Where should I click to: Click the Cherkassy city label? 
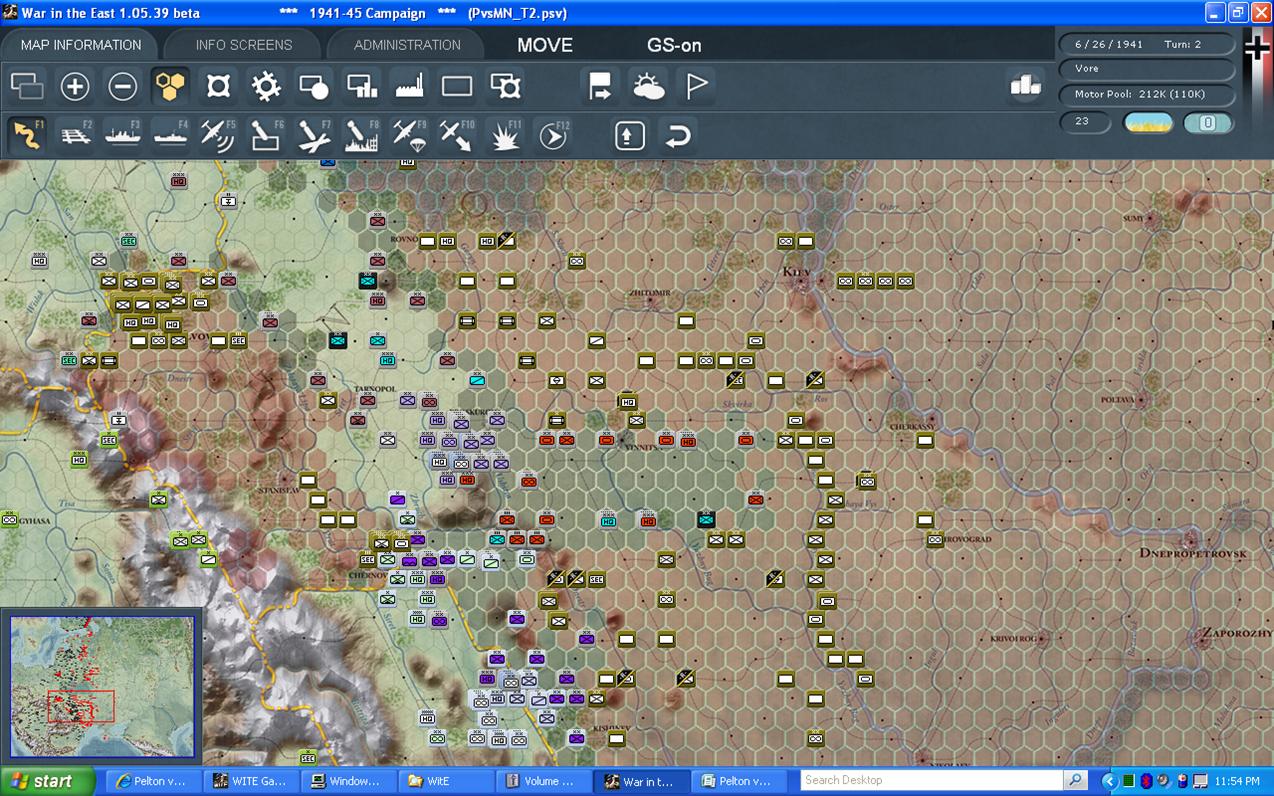click(x=911, y=427)
